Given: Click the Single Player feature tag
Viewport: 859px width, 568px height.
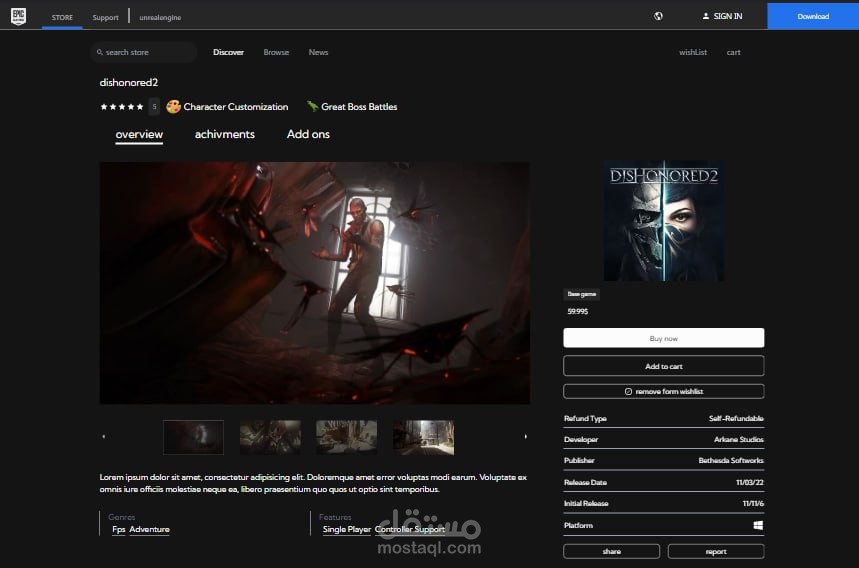Looking at the screenshot, I should coord(347,530).
